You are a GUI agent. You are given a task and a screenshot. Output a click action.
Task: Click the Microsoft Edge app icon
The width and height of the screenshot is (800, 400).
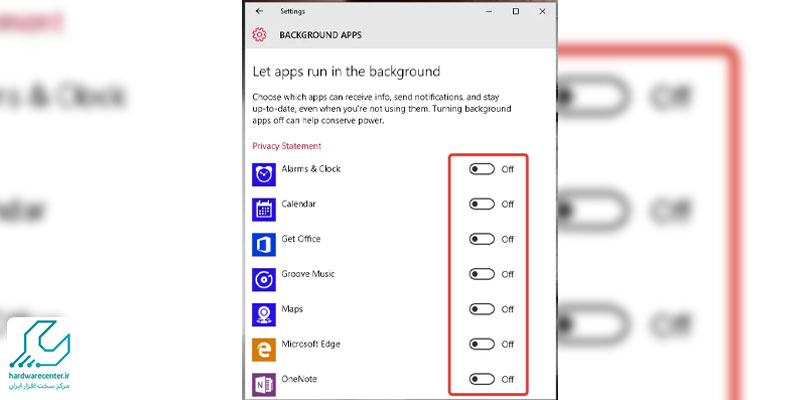[x=264, y=349]
